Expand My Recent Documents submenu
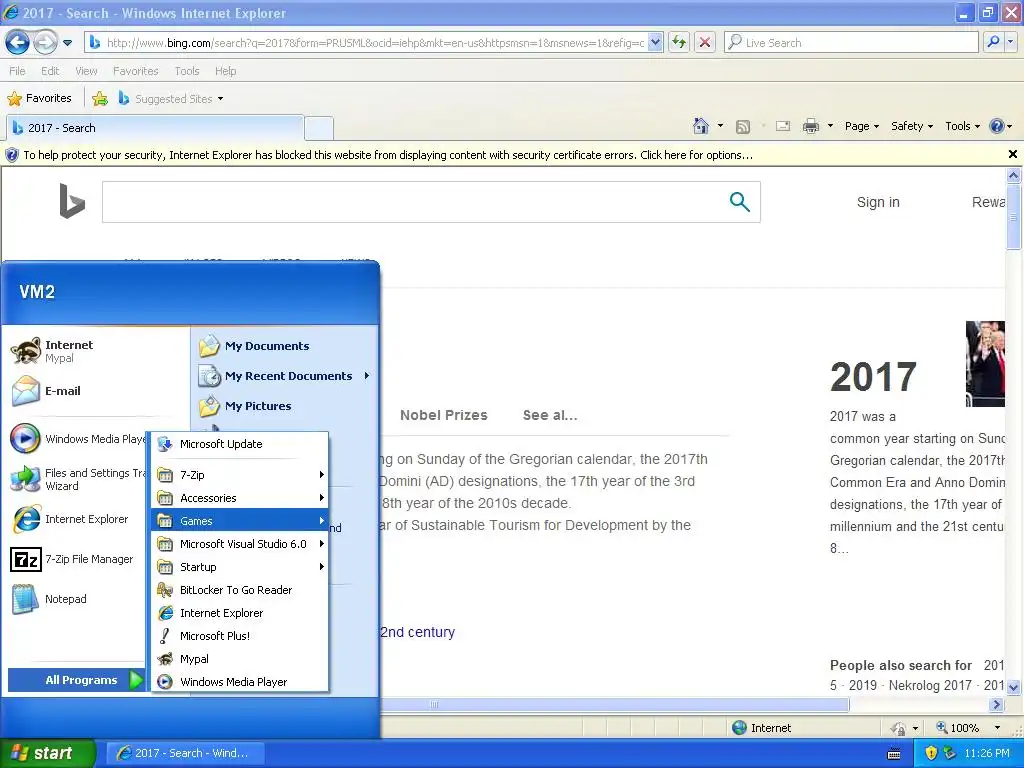This screenshot has width=1024, height=768. [285, 376]
